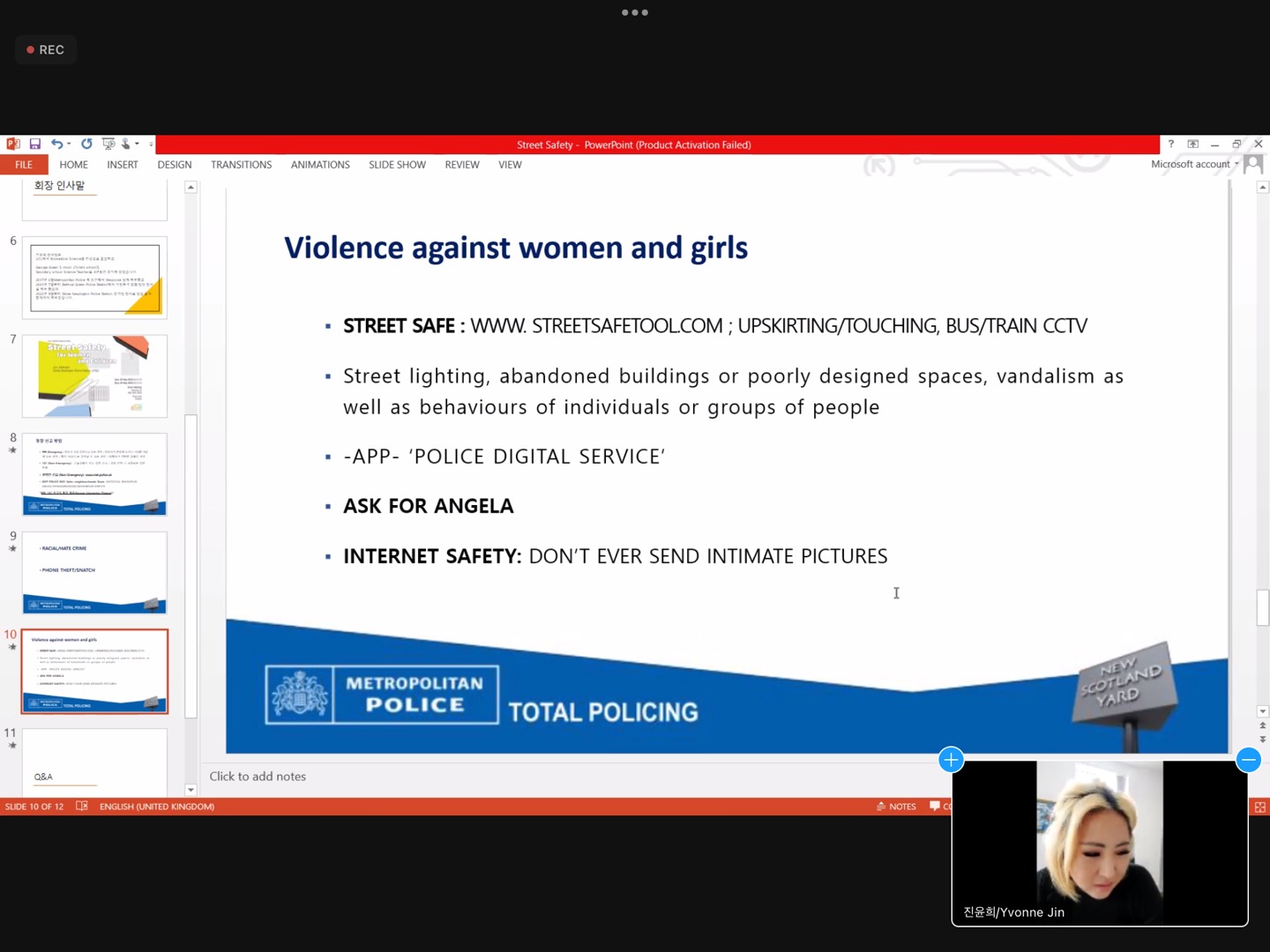Click the TOTAL POLICING text on slide
This screenshot has width=1270, height=952.
coord(603,712)
